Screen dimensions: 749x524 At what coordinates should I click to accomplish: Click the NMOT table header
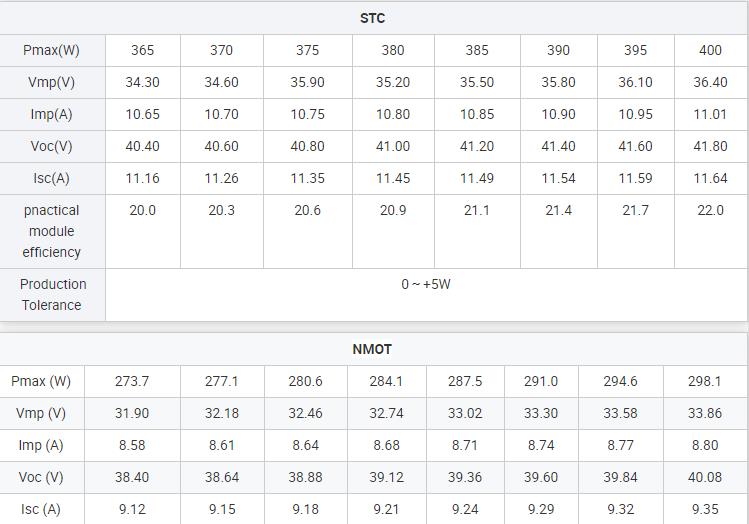[x=372, y=349]
